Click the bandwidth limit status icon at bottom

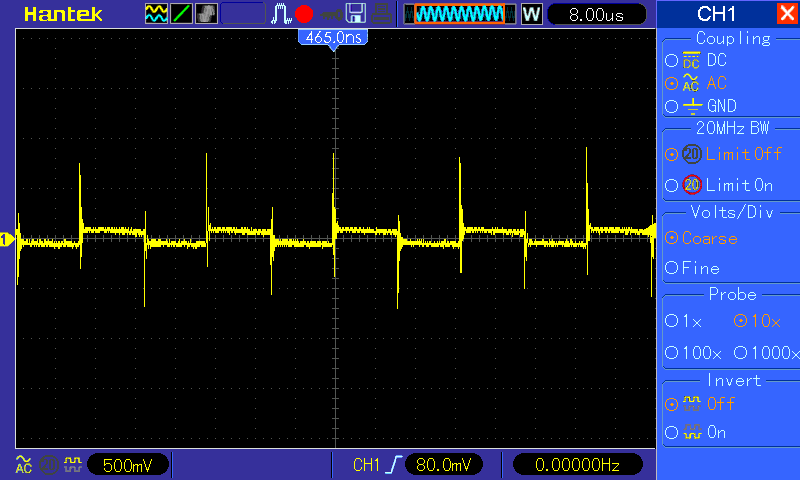(48, 465)
